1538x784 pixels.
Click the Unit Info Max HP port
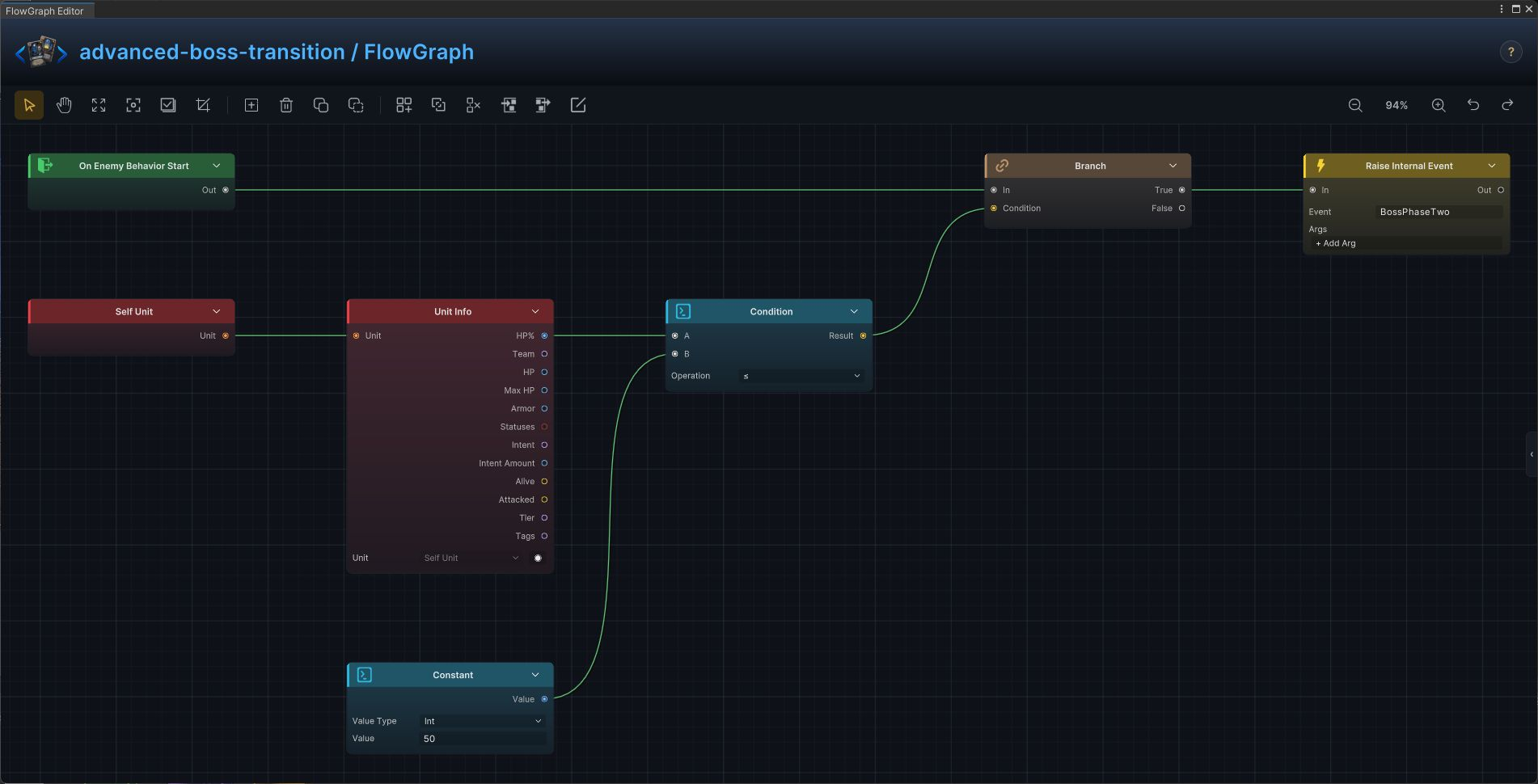pyautogui.click(x=544, y=390)
